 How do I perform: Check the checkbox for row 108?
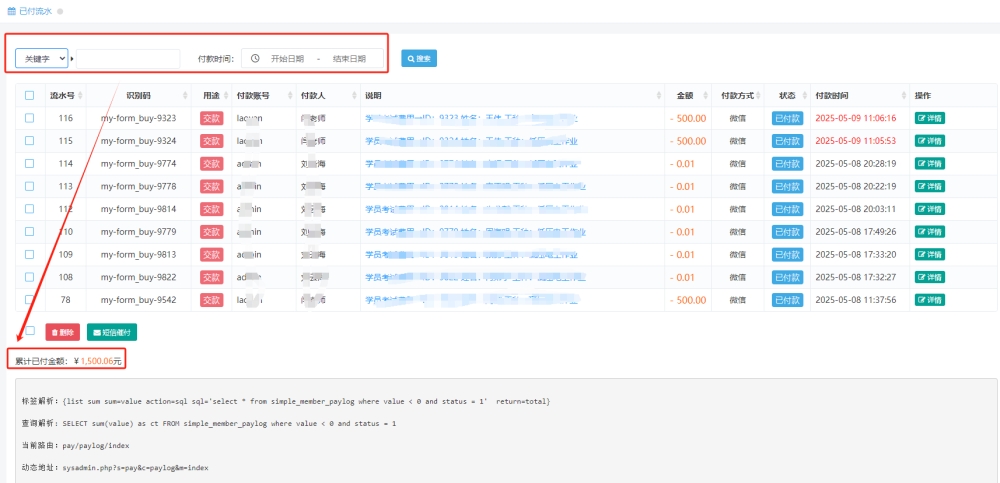(29, 277)
